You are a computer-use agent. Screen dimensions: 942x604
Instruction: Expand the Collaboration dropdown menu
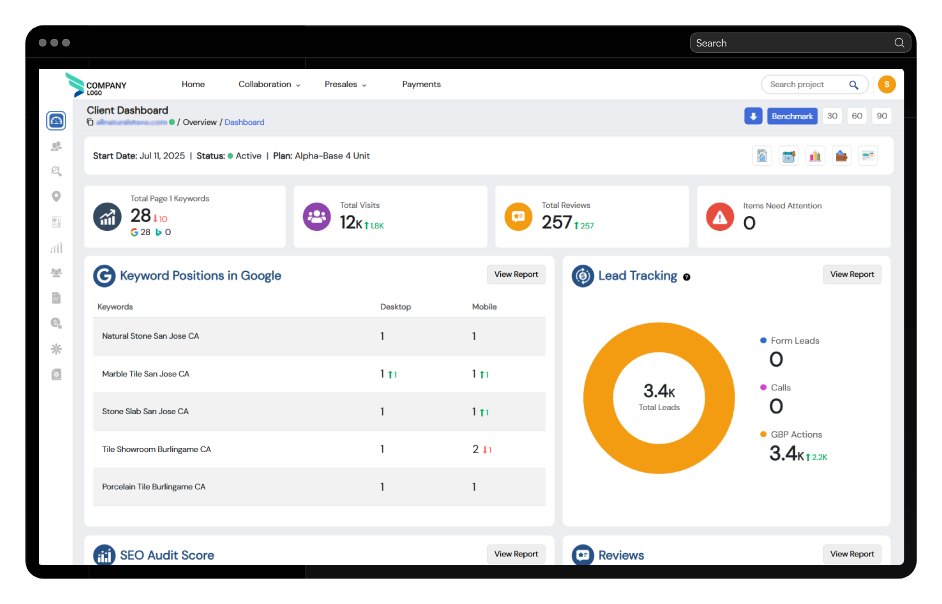point(269,85)
